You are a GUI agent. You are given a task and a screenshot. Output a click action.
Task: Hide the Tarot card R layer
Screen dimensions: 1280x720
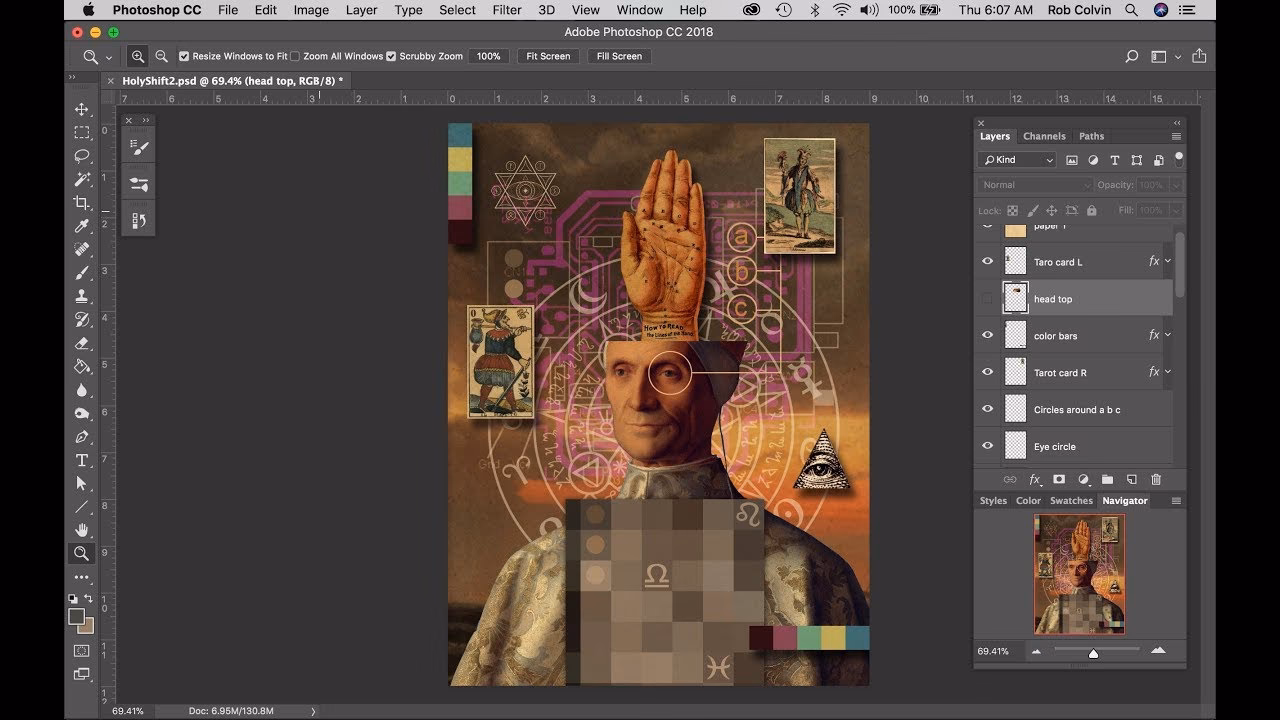987,371
